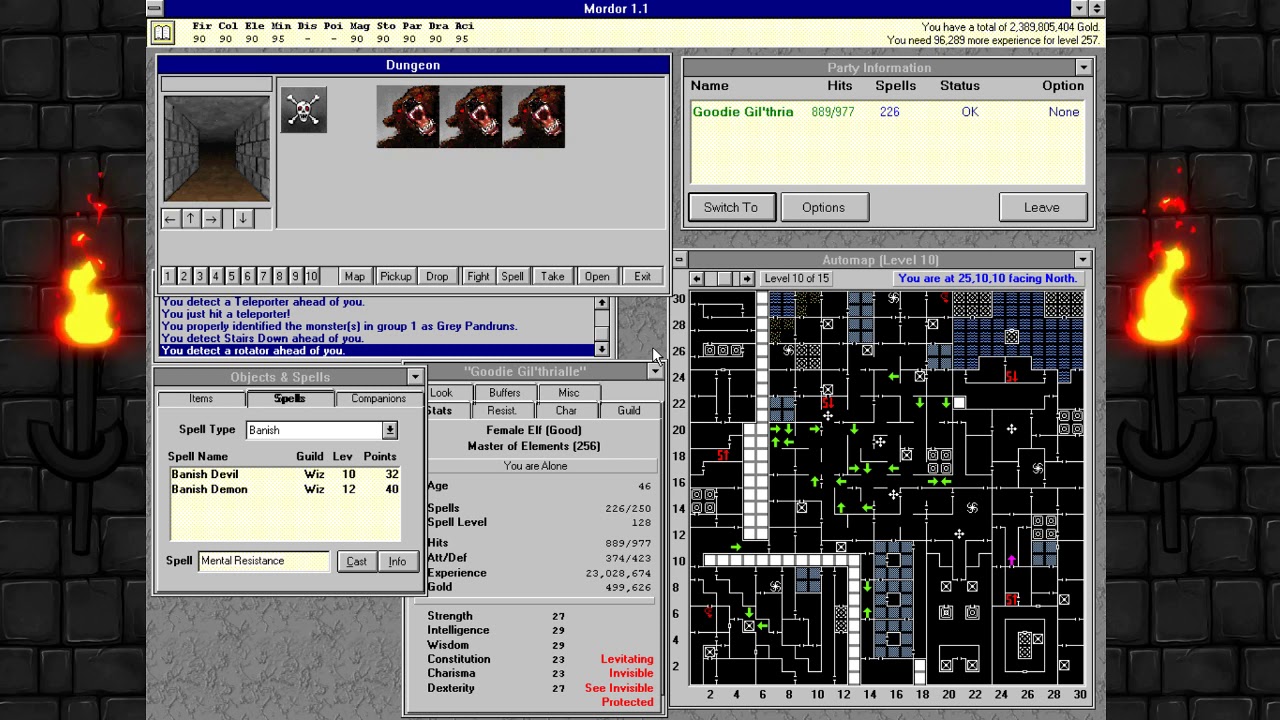This screenshot has height=720, width=1280.
Task: Minimize the Party Information window
Action: pos(1083,68)
